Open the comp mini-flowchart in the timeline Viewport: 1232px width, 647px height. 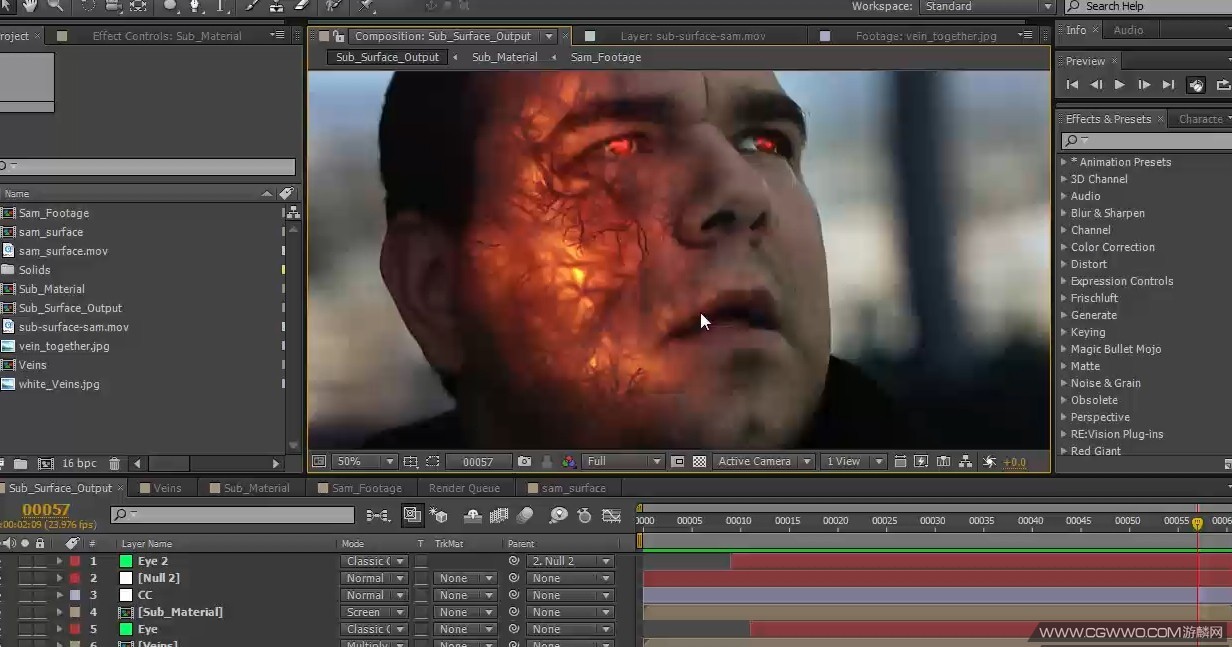click(x=378, y=516)
